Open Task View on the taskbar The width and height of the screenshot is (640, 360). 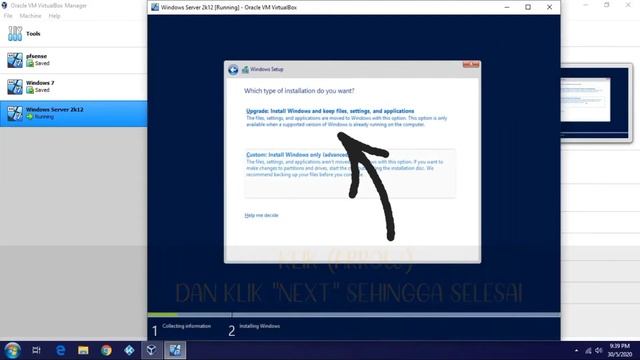point(36,350)
